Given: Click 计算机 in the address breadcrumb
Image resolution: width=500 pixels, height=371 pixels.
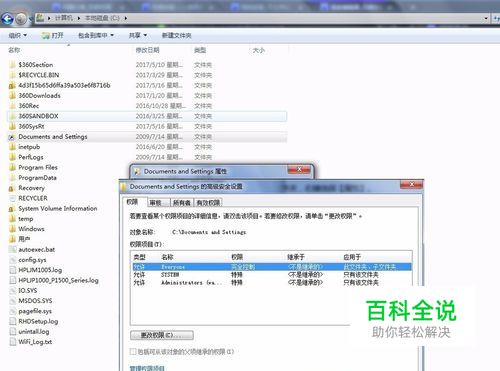Looking at the screenshot, I should [64, 18].
